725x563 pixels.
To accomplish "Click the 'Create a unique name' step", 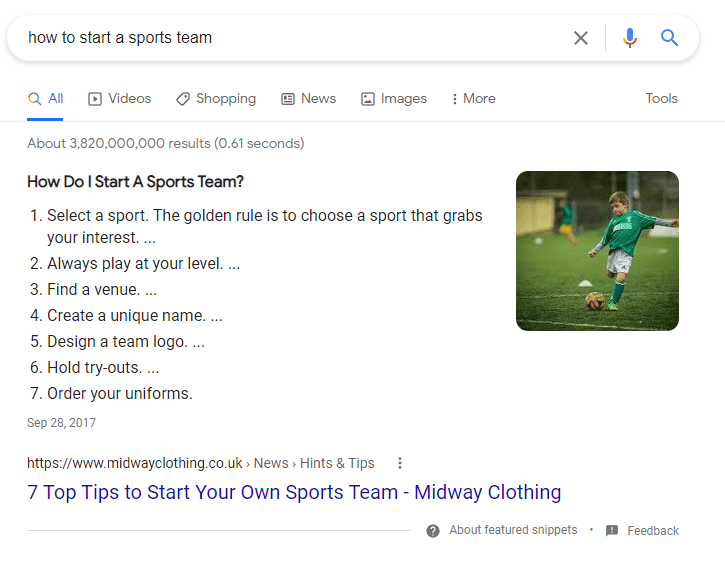I will (135, 315).
